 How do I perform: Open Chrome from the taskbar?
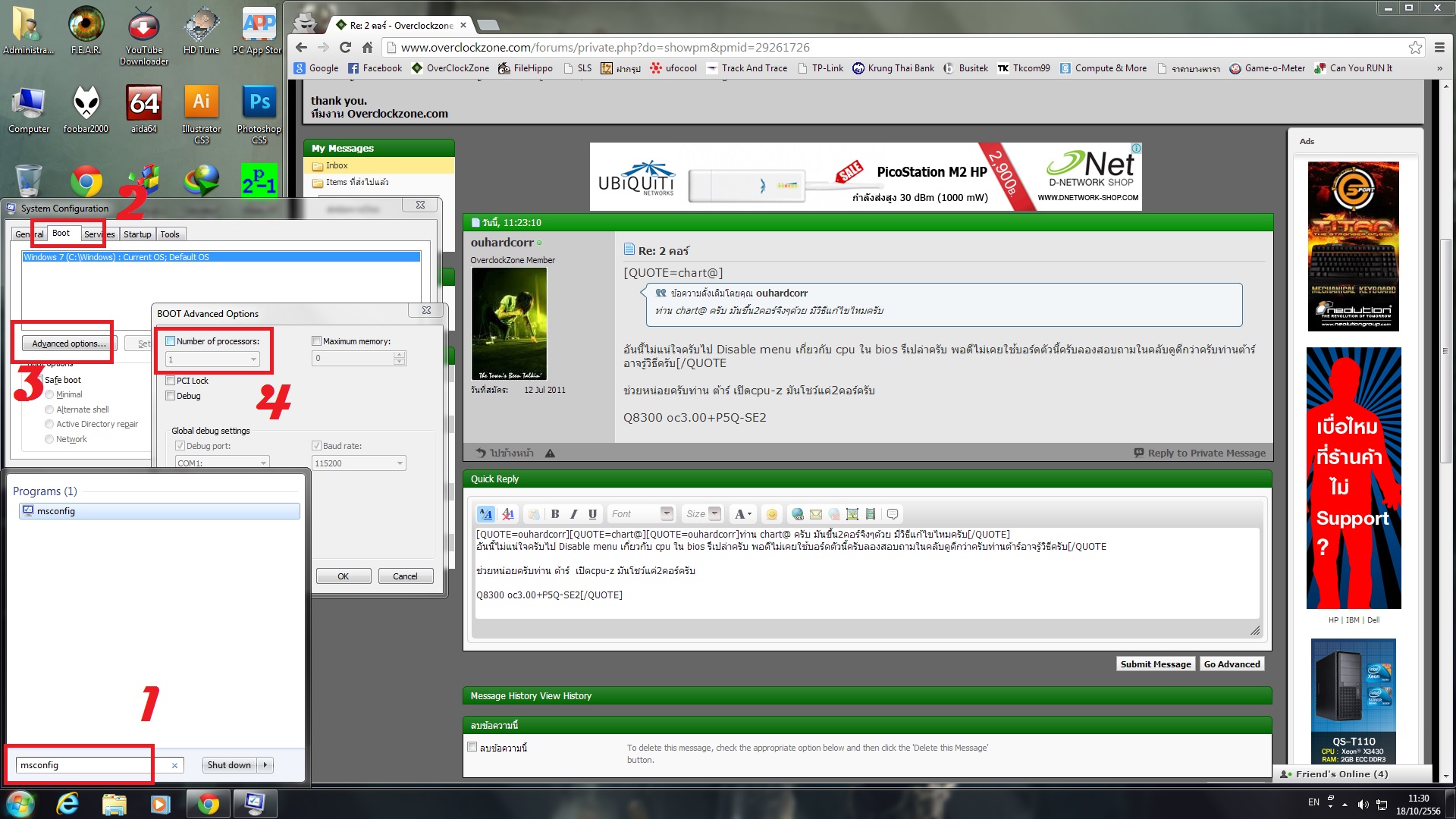pyautogui.click(x=208, y=804)
